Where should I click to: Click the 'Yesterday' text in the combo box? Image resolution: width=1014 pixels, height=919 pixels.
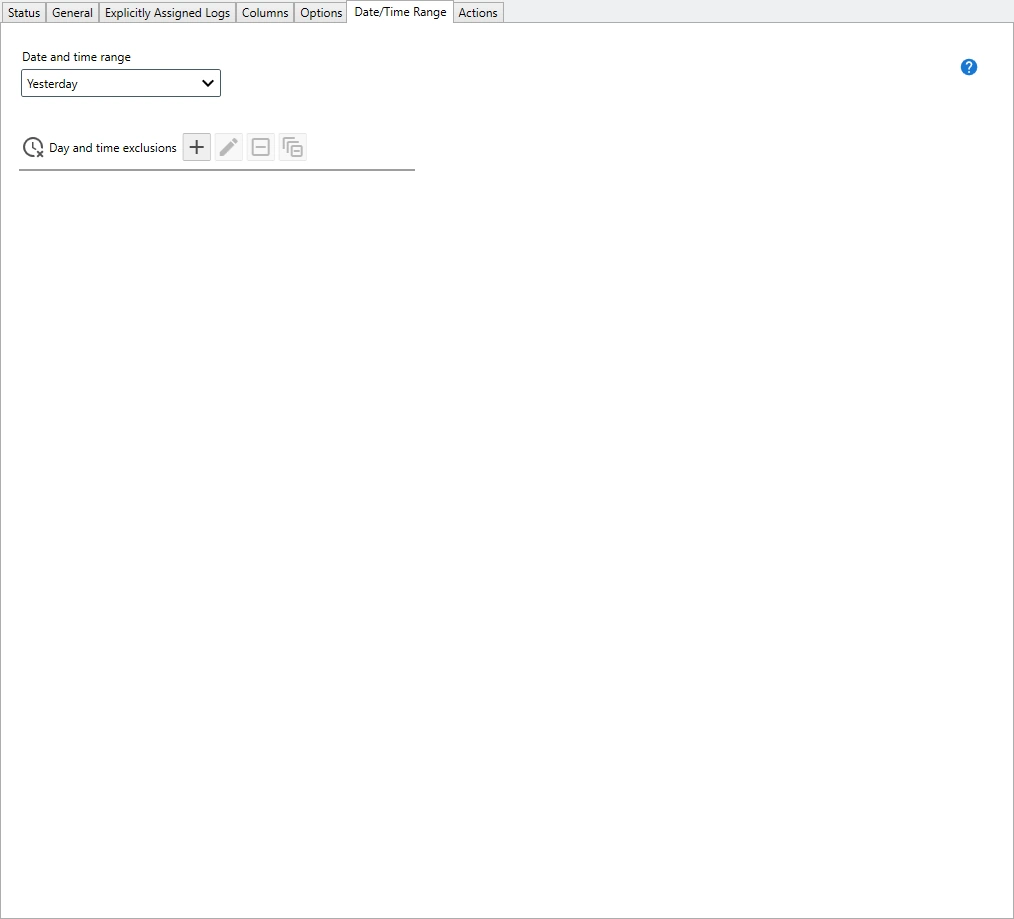53,84
